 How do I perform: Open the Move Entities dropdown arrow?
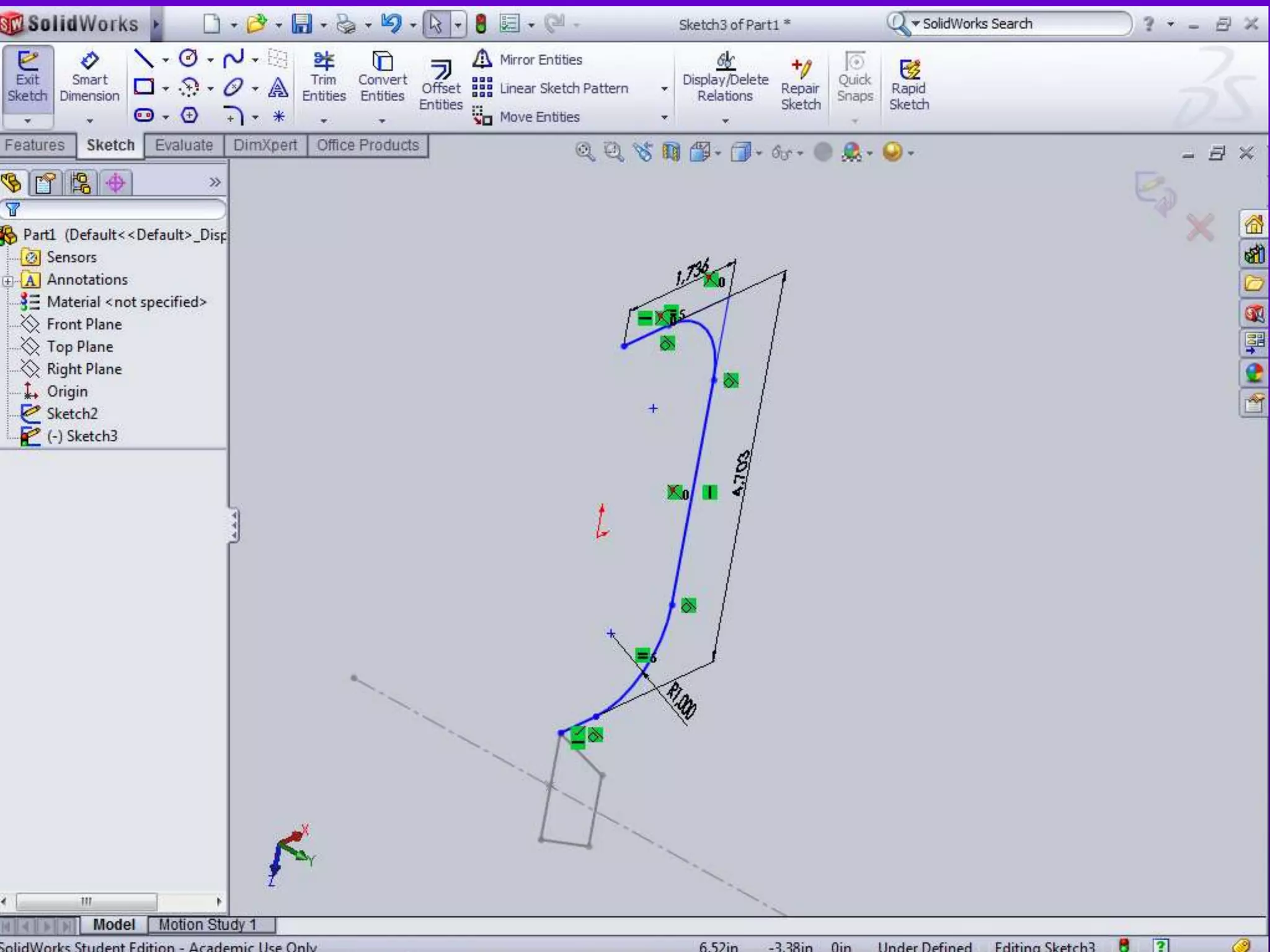[664, 117]
